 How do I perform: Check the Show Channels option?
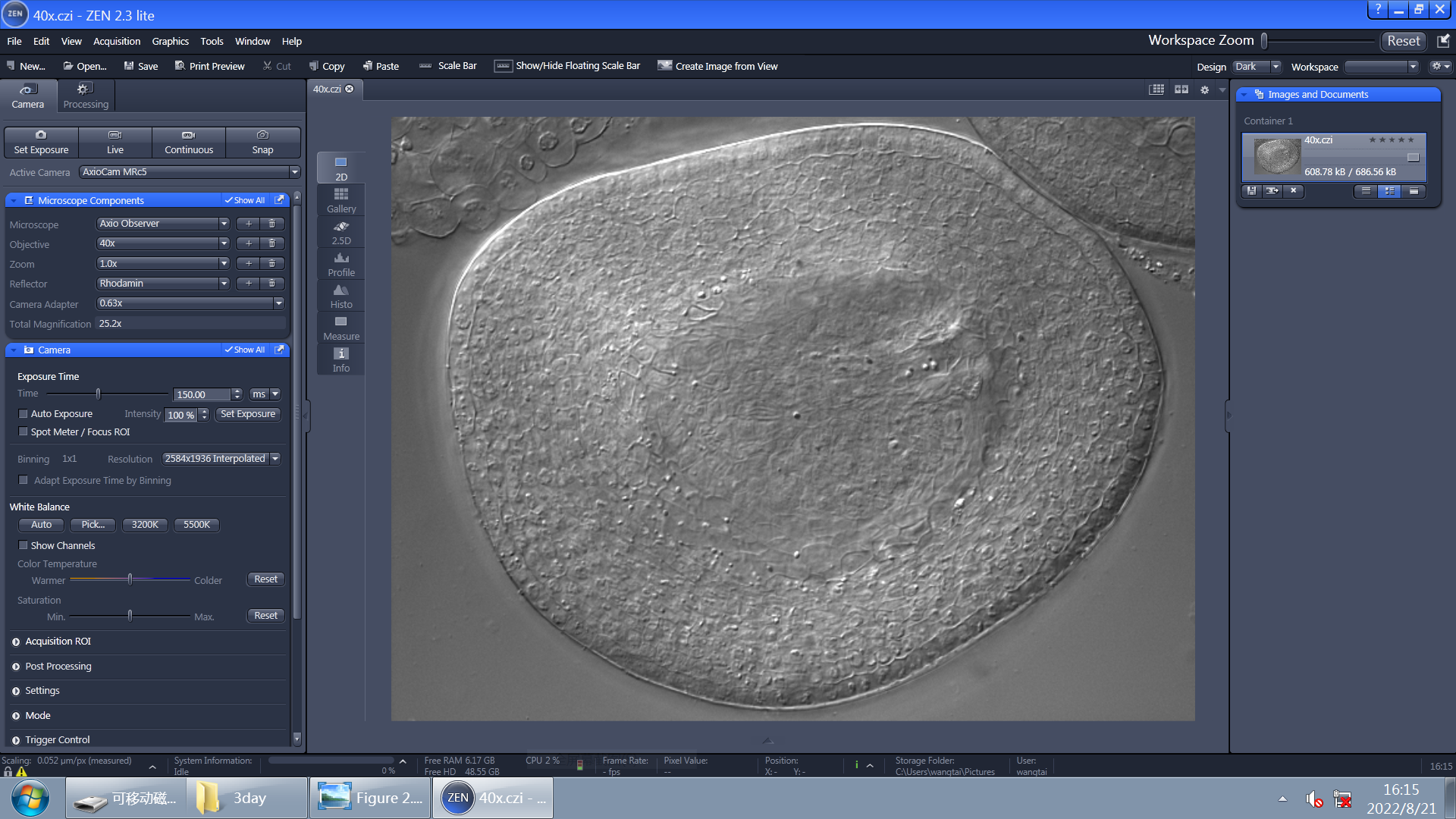point(24,546)
